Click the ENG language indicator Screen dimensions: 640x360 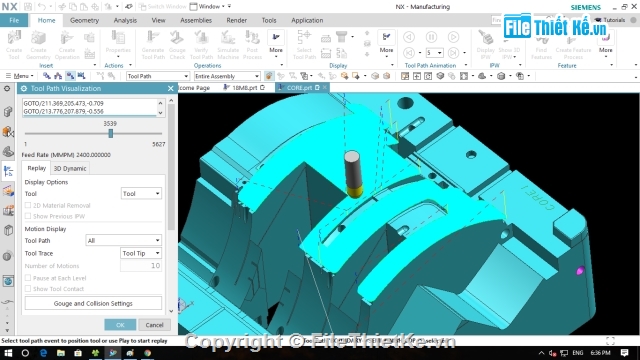click(x=578, y=353)
